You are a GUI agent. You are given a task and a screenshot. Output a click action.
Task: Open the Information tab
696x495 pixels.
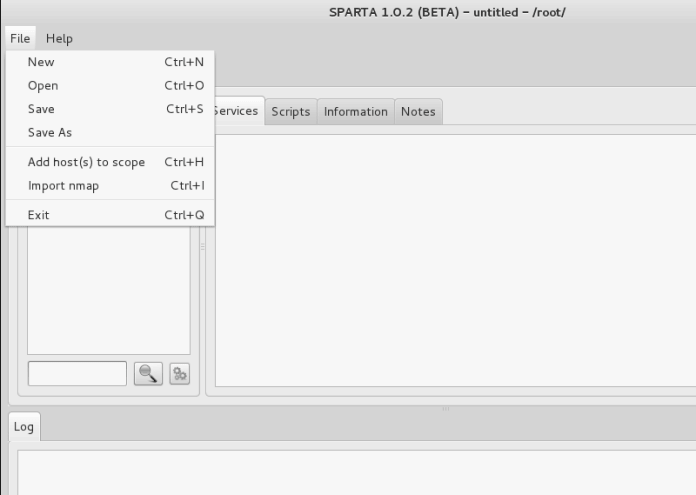355,111
